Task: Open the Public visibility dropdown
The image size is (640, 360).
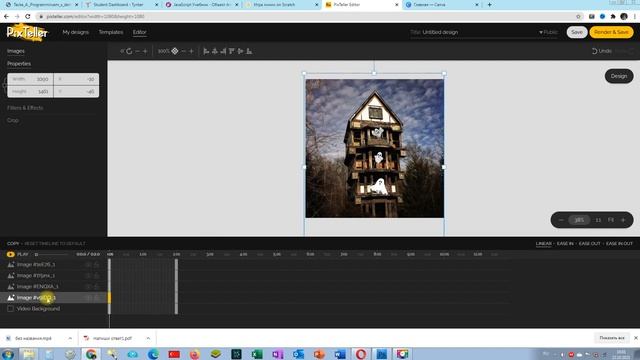Action: tap(548, 32)
